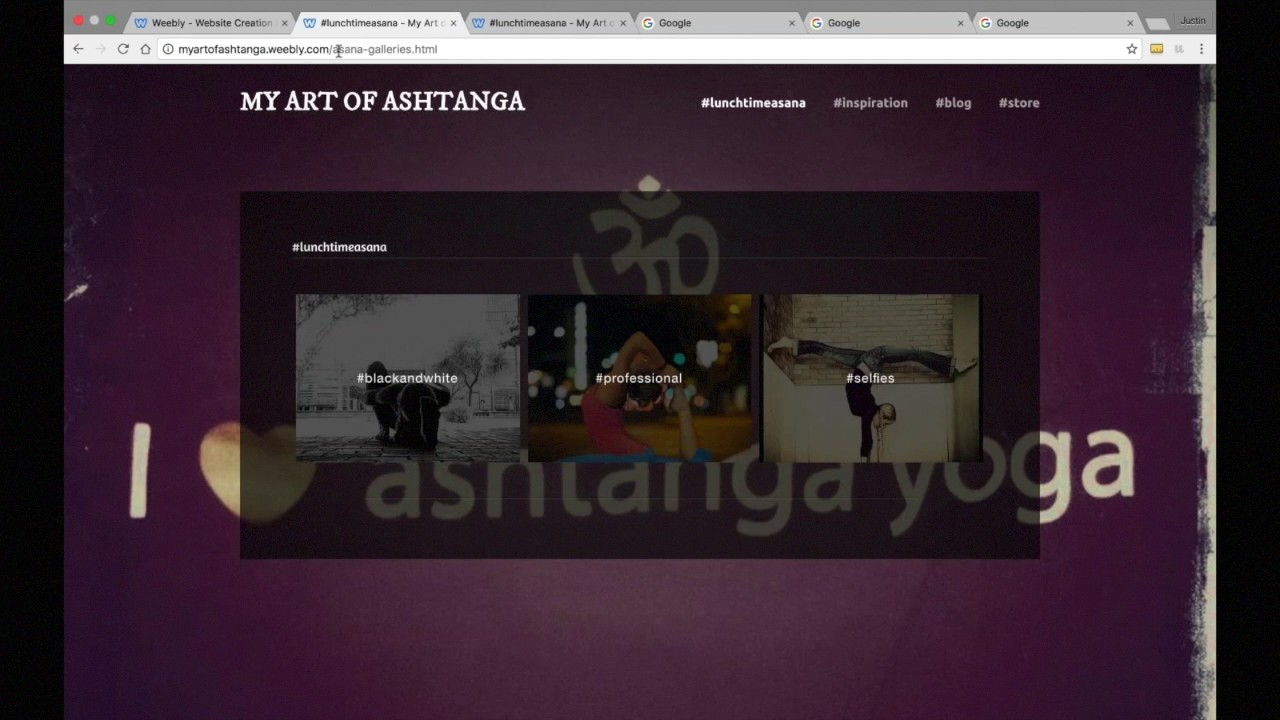1280x720 pixels.
Task: Click the MY ART OF ASHTANGA site title
Action: (x=382, y=101)
